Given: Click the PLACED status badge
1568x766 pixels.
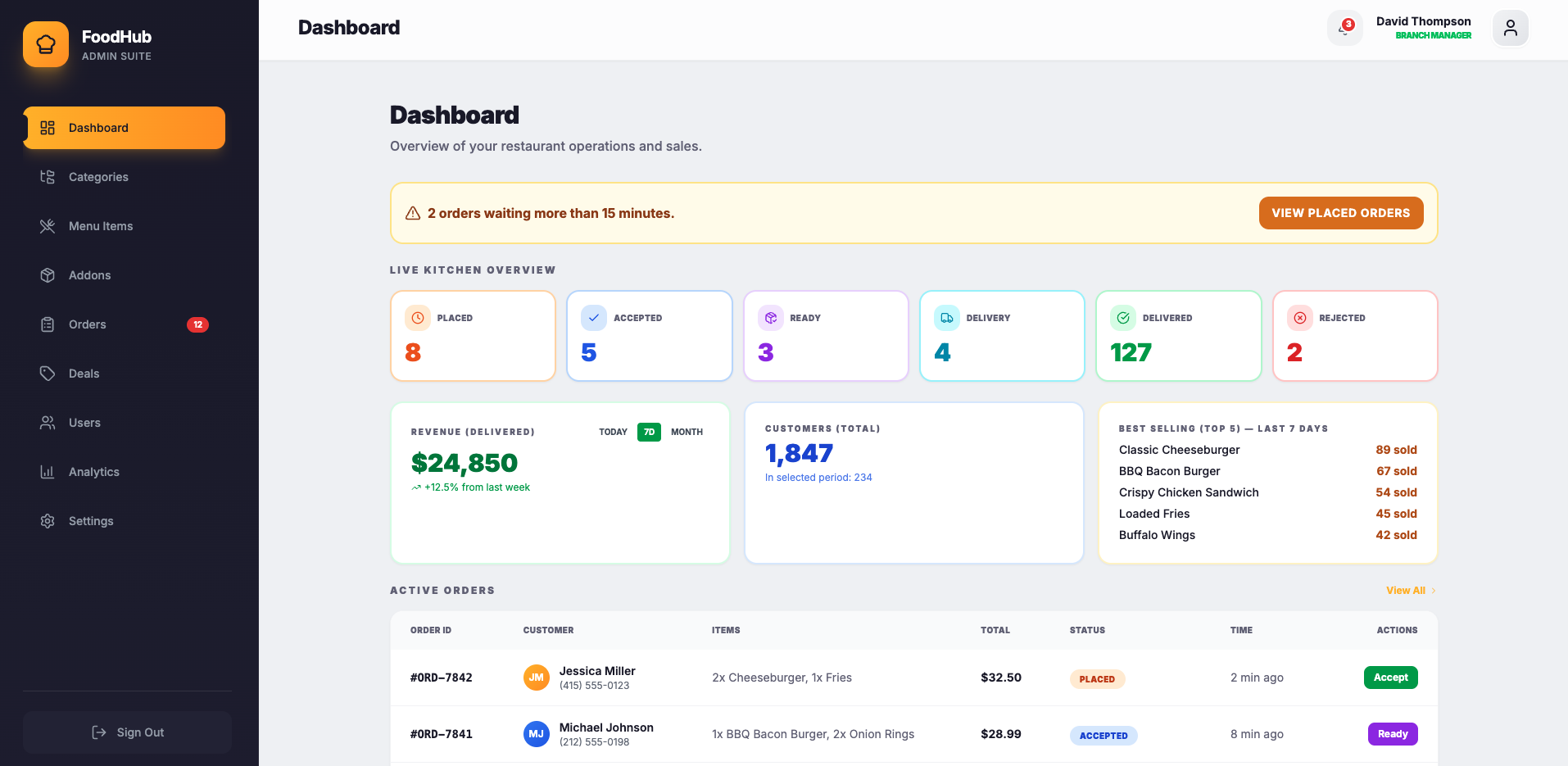Looking at the screenshot, I should (x=1097, y=679).
